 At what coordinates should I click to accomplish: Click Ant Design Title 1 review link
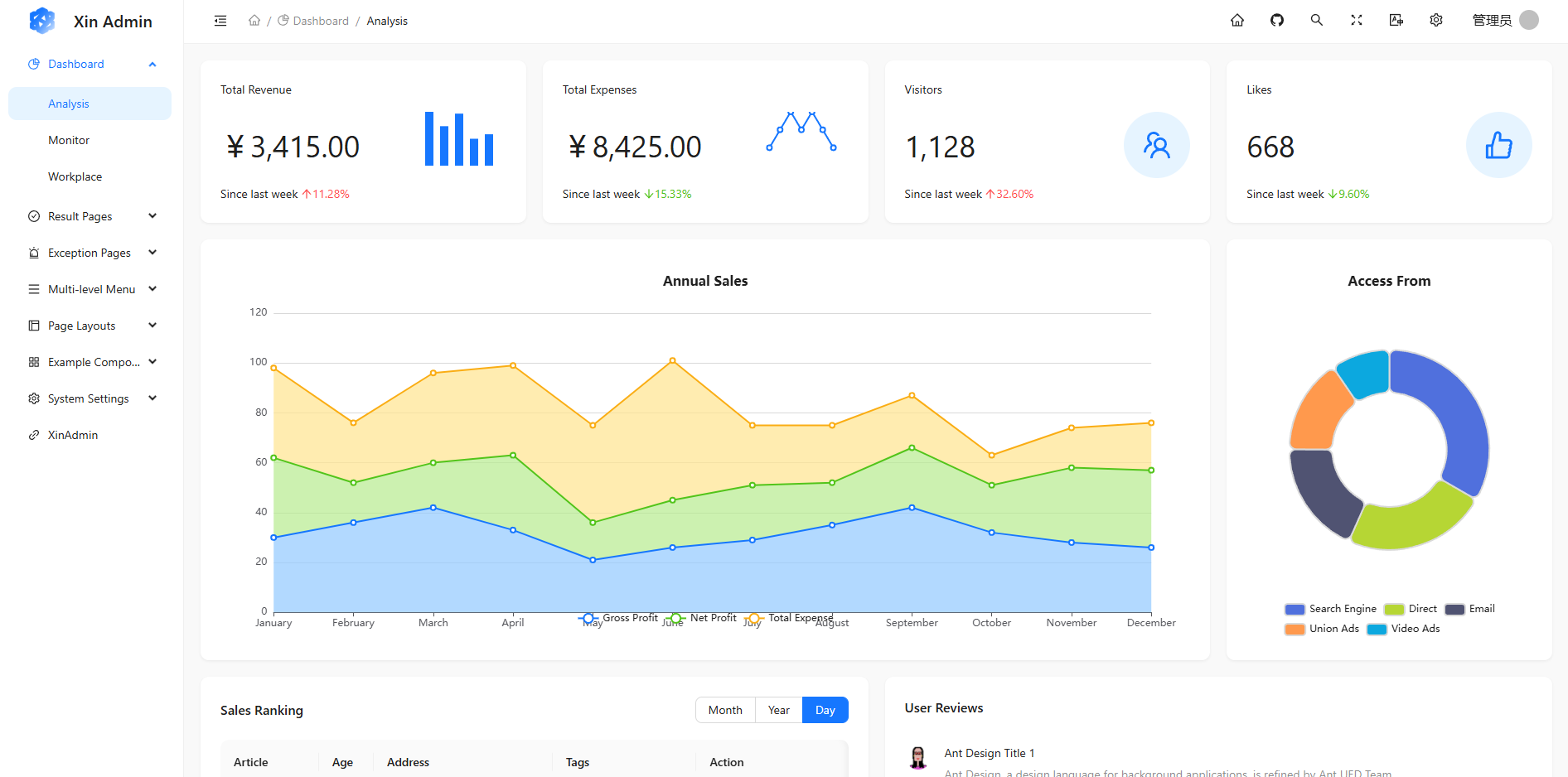click(x=989, y=753)
